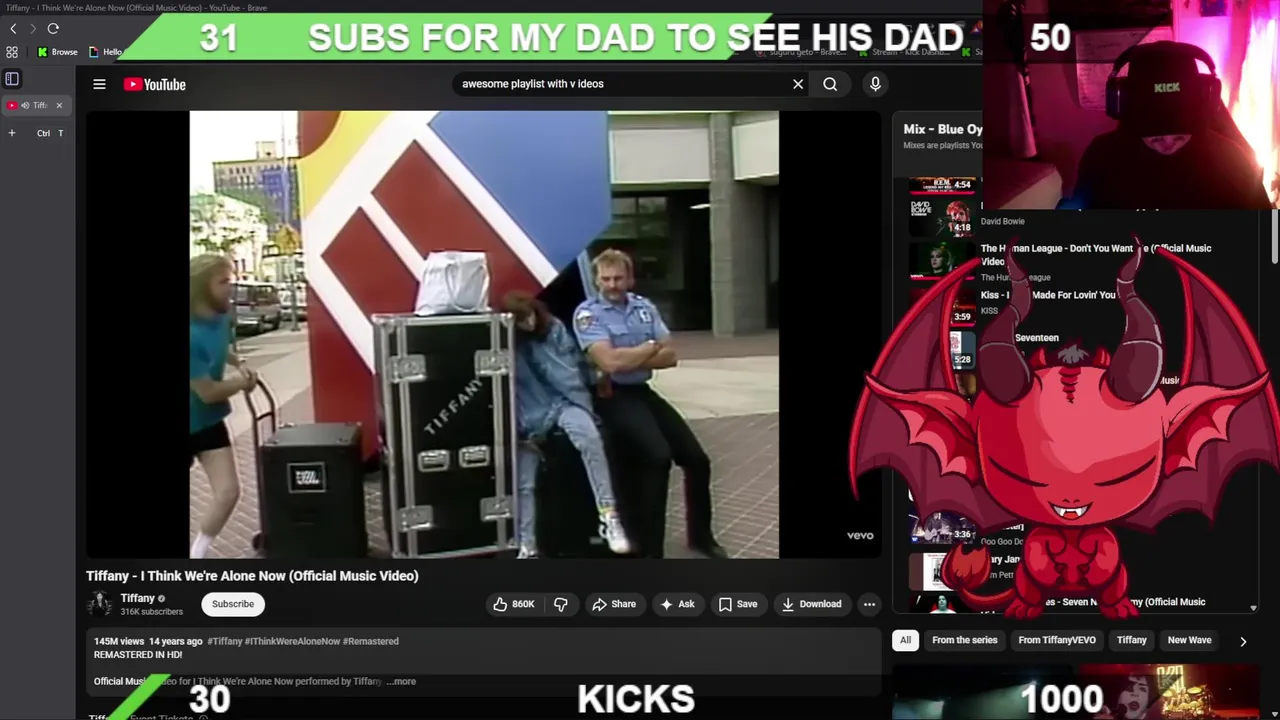Go back with browser back arrow
The image size is (1280, 720).
[13, 29]
